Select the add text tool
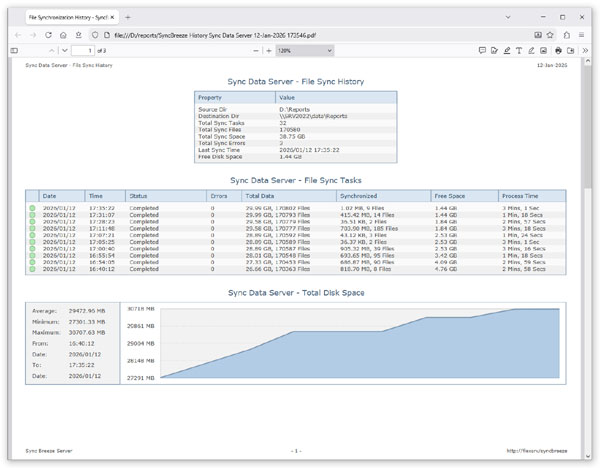 [519, 51]
